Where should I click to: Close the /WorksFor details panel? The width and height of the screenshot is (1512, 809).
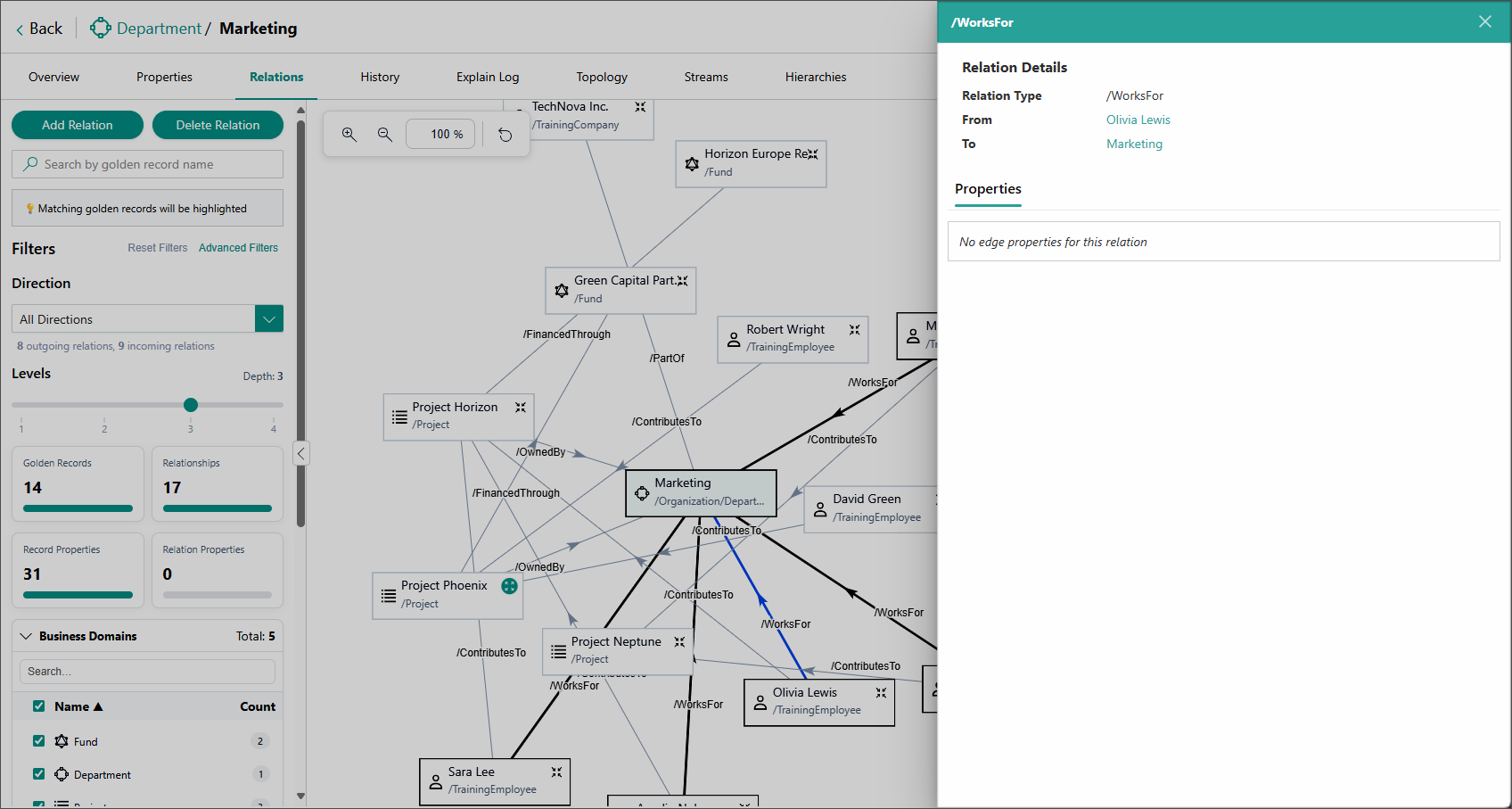point(1484,22)
